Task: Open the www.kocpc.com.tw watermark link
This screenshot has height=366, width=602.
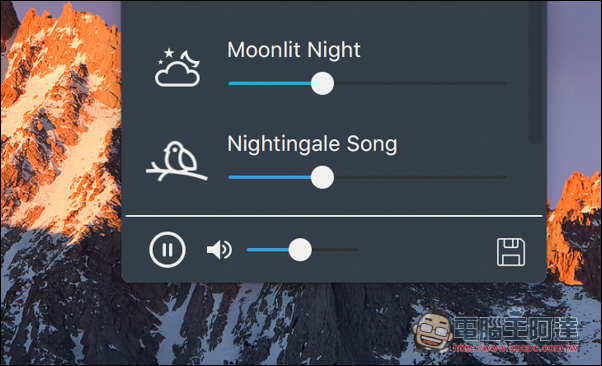Action: (x=515, y=348)
